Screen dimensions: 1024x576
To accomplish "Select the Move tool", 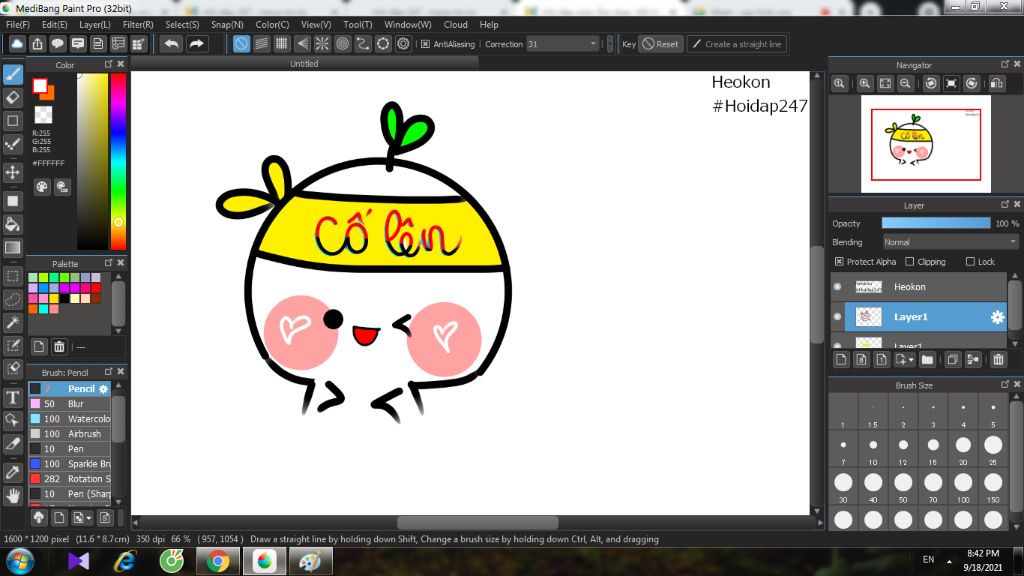I will (x=12, y=172).
